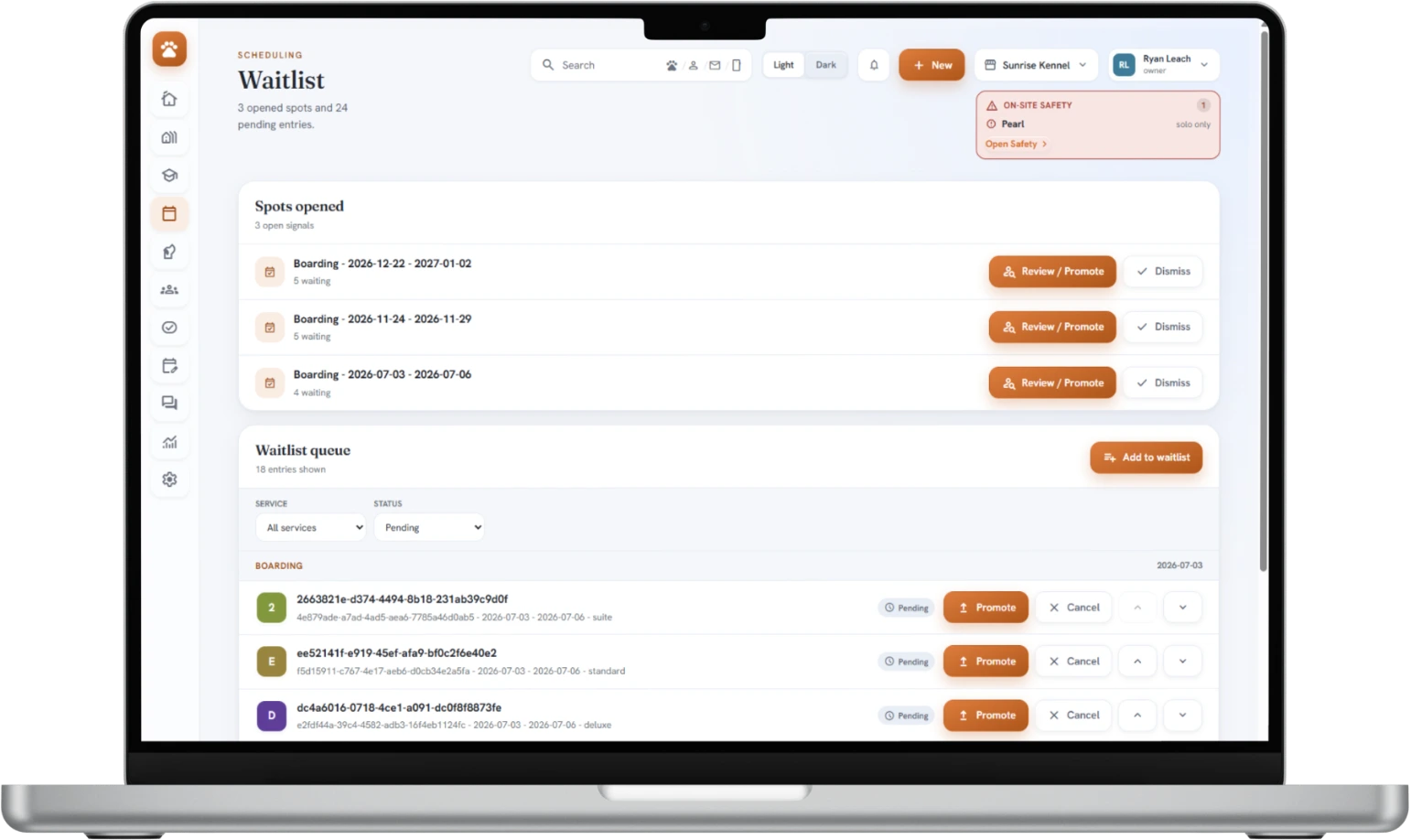1411x840 pixels.
Task: Click the alert icon next to Pearl
Action: pyautogui.click(x=991, y=124)
